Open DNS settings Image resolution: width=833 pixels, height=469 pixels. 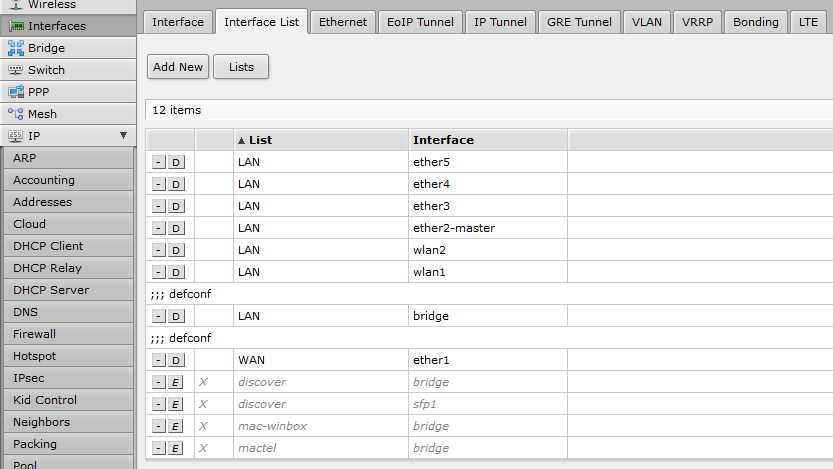click(x=68, y=312)
